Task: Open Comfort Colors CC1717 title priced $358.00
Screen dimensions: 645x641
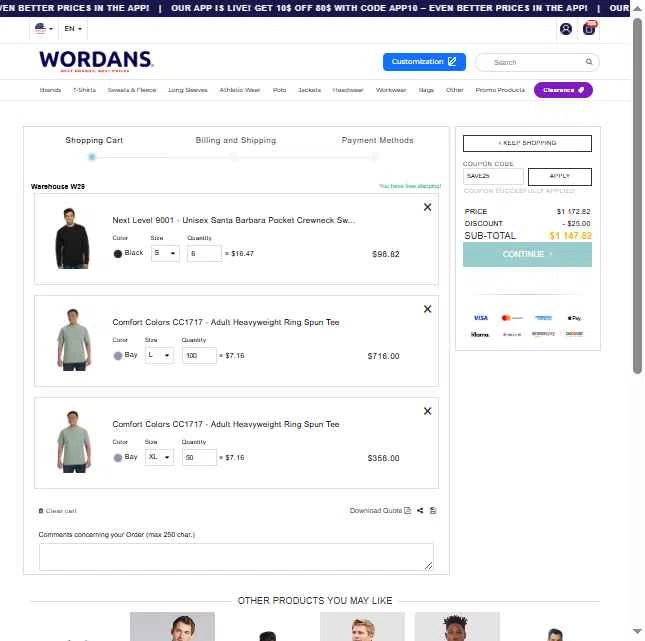Action: click(x=226, y=424)
